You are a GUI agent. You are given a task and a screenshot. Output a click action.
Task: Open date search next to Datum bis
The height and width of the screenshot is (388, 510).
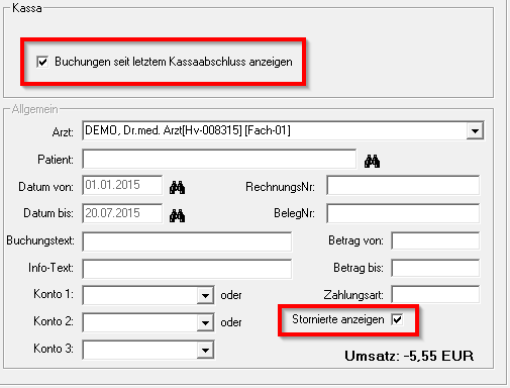[177, 216]
